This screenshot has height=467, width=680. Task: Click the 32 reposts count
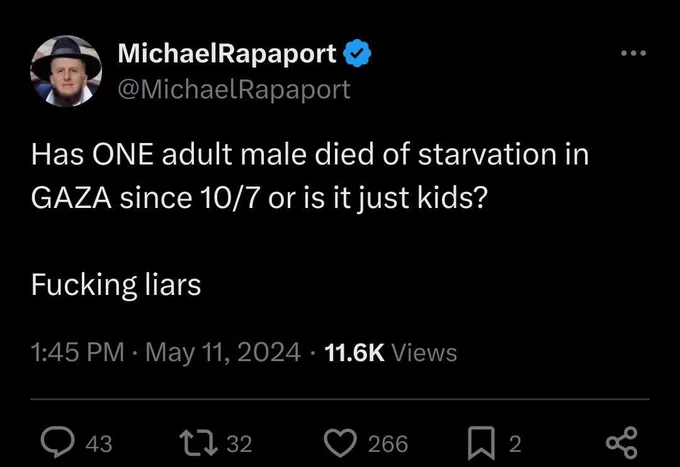[239, 444]
